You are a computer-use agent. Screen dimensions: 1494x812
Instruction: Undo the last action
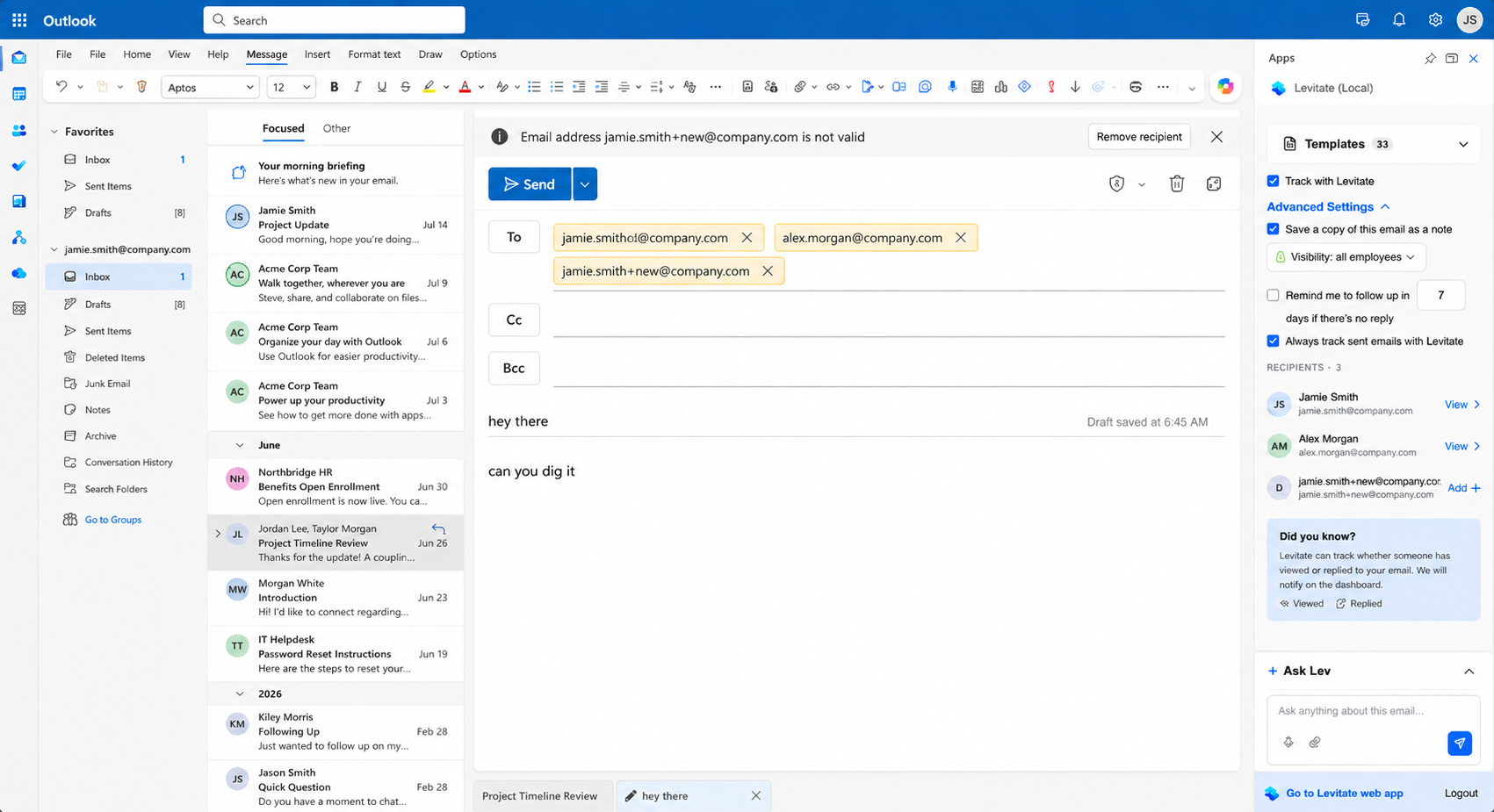pyautogui.click(x=61, y=87)
